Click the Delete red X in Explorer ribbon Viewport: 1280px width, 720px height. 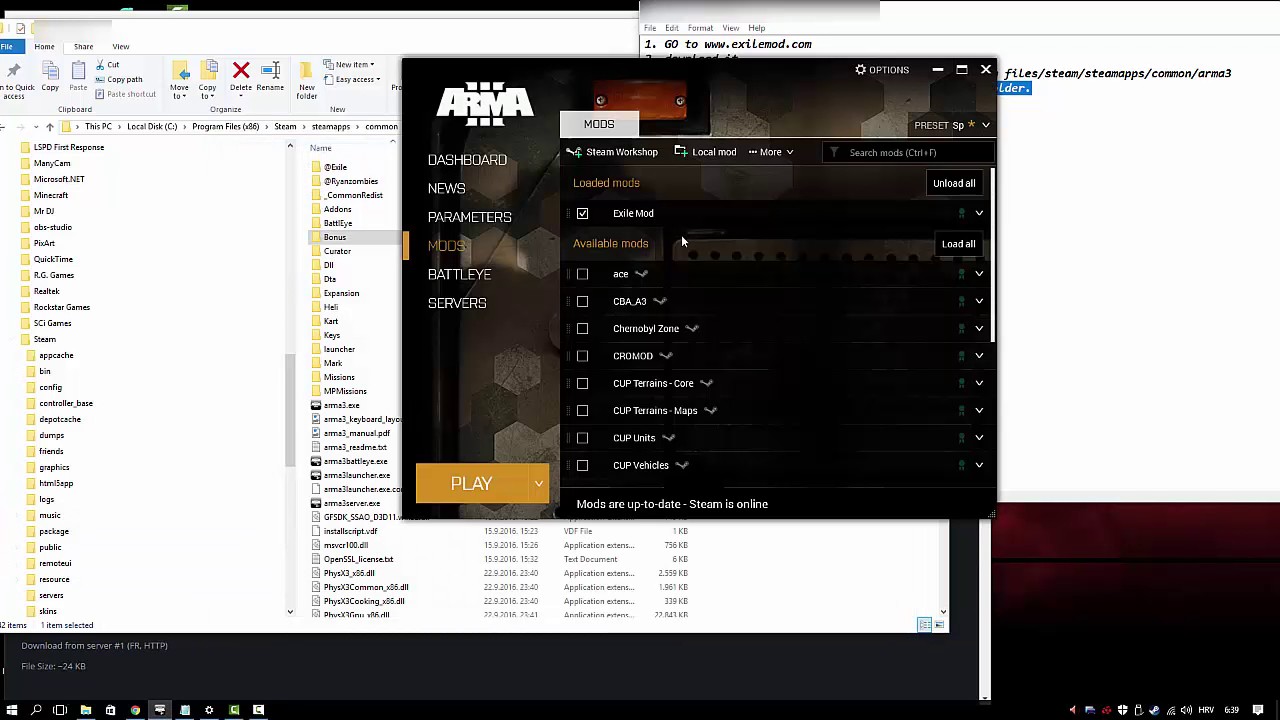pyautogui.click(x=241, y=70)
